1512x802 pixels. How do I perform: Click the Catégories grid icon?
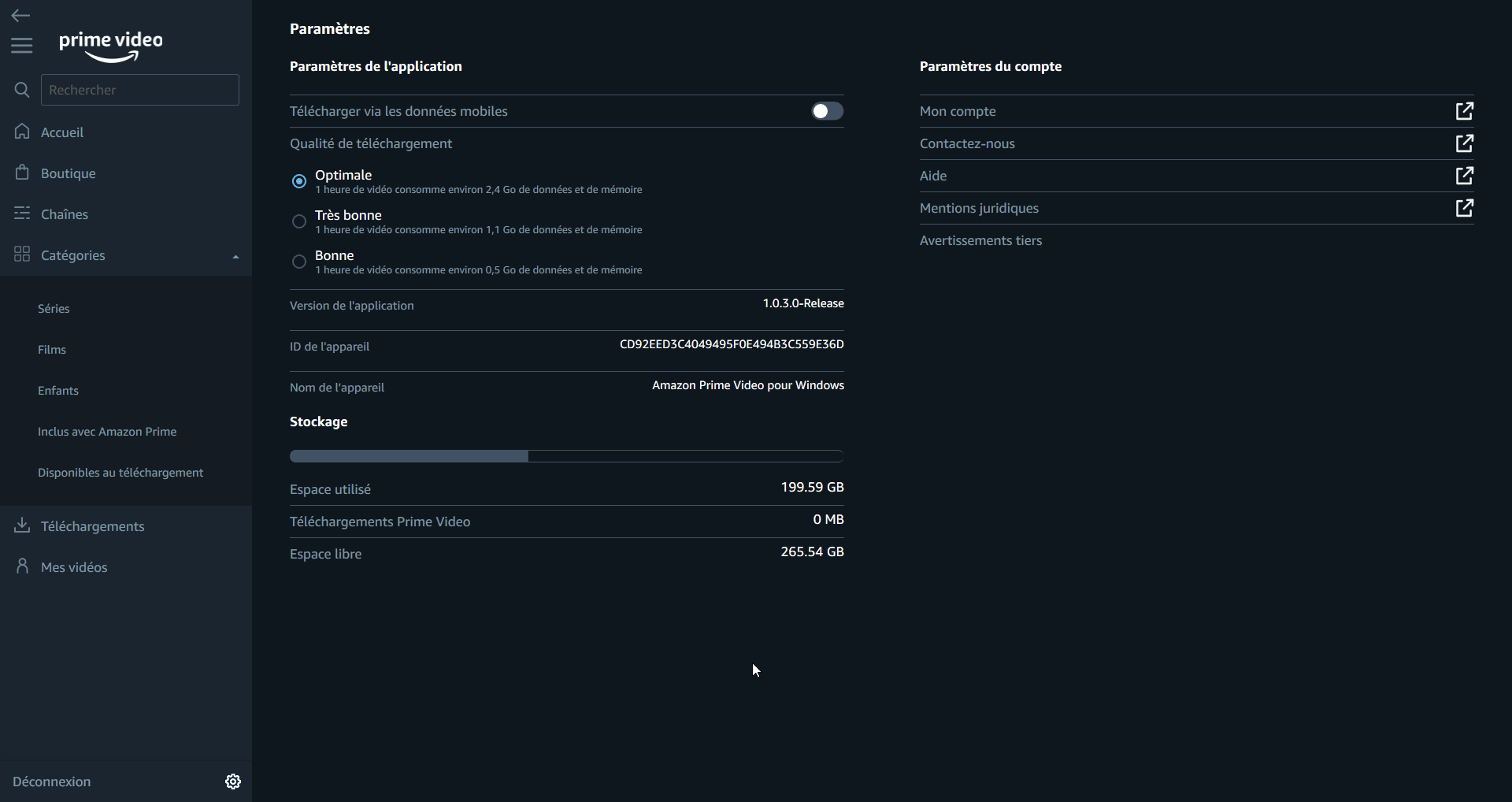tap(22, 254)
